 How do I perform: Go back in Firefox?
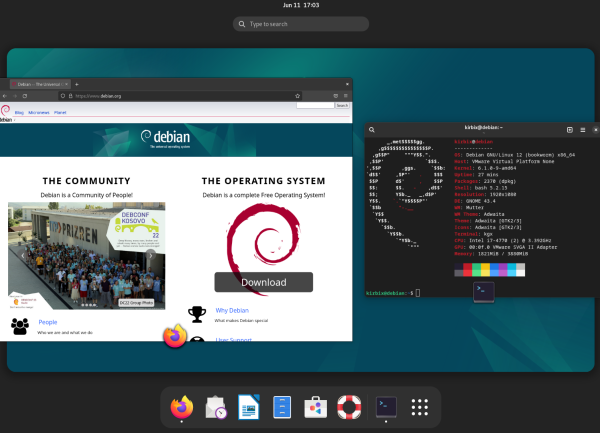coord(5,96)
